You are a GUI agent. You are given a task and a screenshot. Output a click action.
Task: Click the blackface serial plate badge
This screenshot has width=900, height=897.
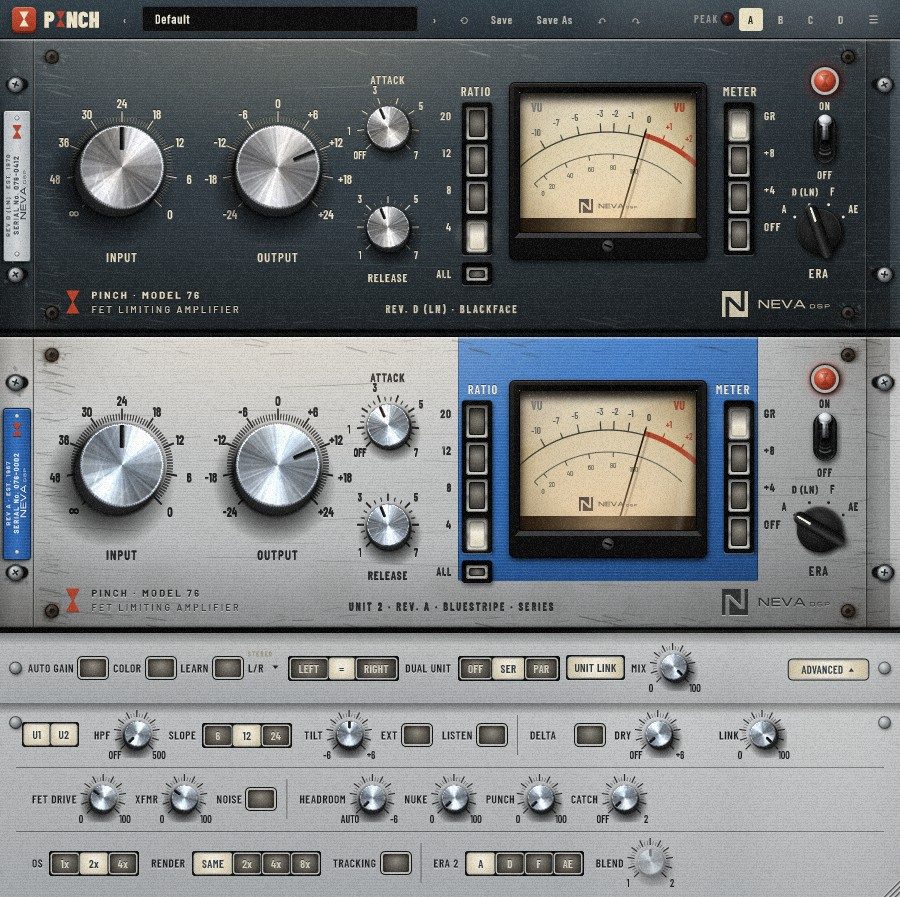pos(18,186)
